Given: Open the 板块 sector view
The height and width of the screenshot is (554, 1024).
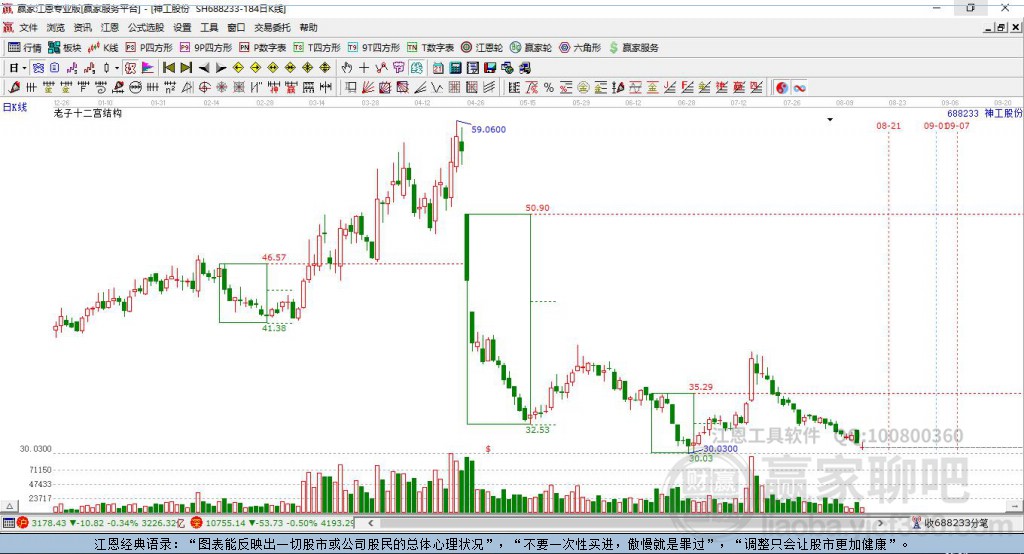Looking at the screenshot, I should point(65,48).
